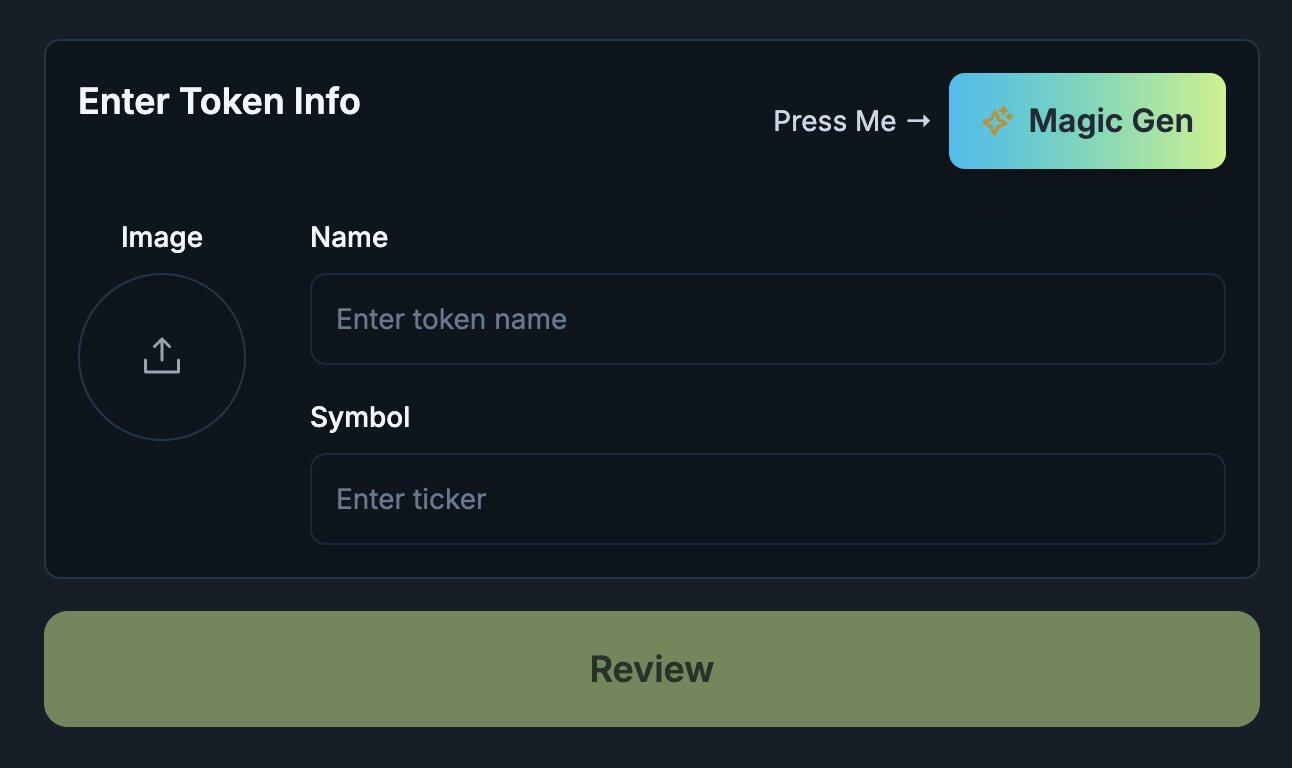Click the rim of the Image upload circle
The image size is (1292, 768).
[80, 357]
